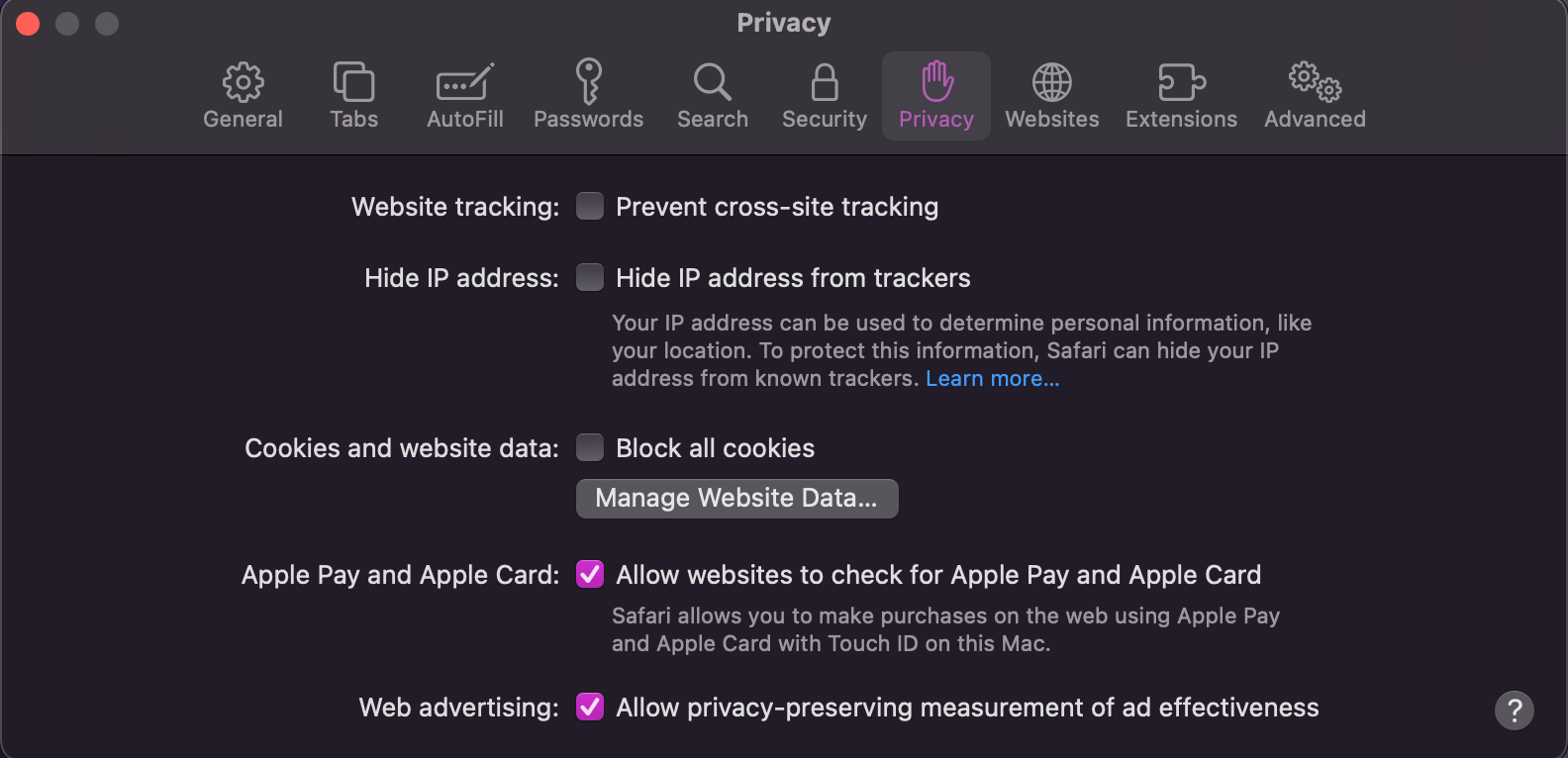Click the Learn more link
This screenshot has width=1568, height=758.
tap(992, 378)
